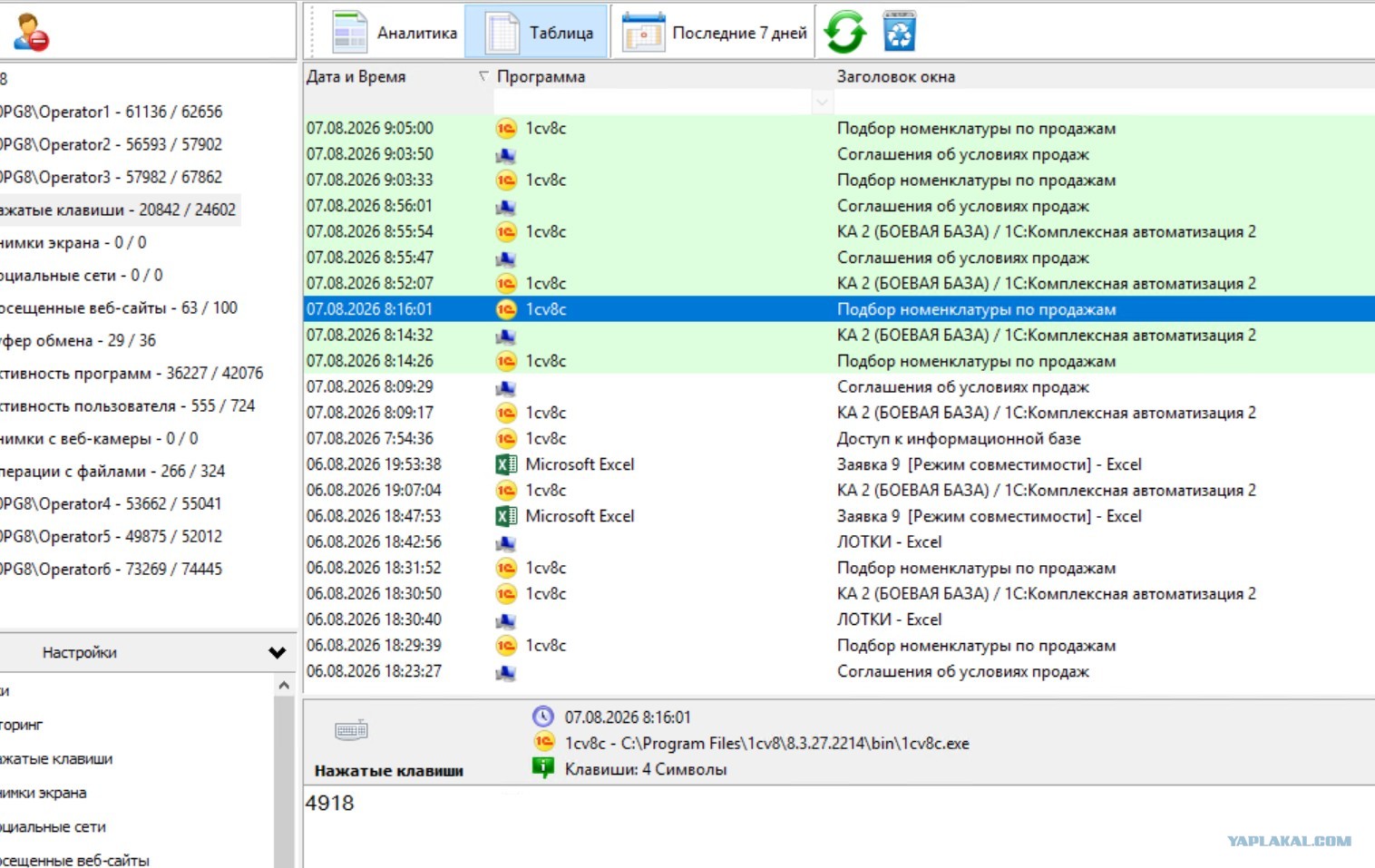Select Operator6 - 73269 / 74445
The height and width of the screenshot is (868, 1375).
[x=111, y=569]
